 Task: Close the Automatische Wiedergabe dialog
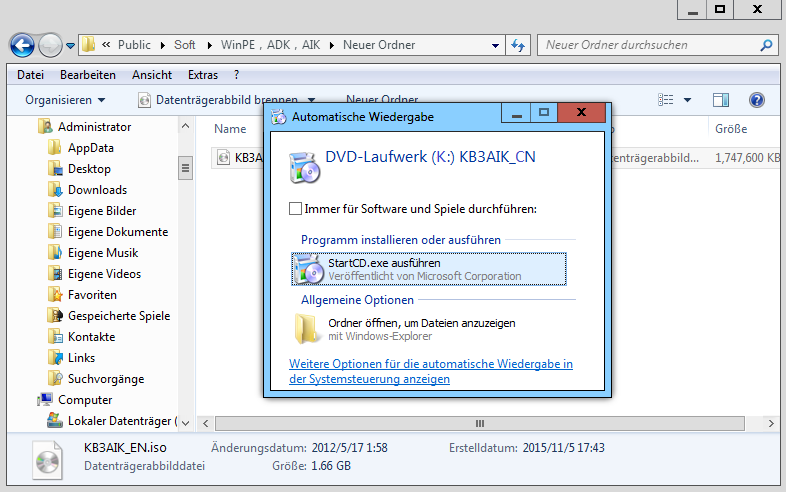(x=581, y=112)
